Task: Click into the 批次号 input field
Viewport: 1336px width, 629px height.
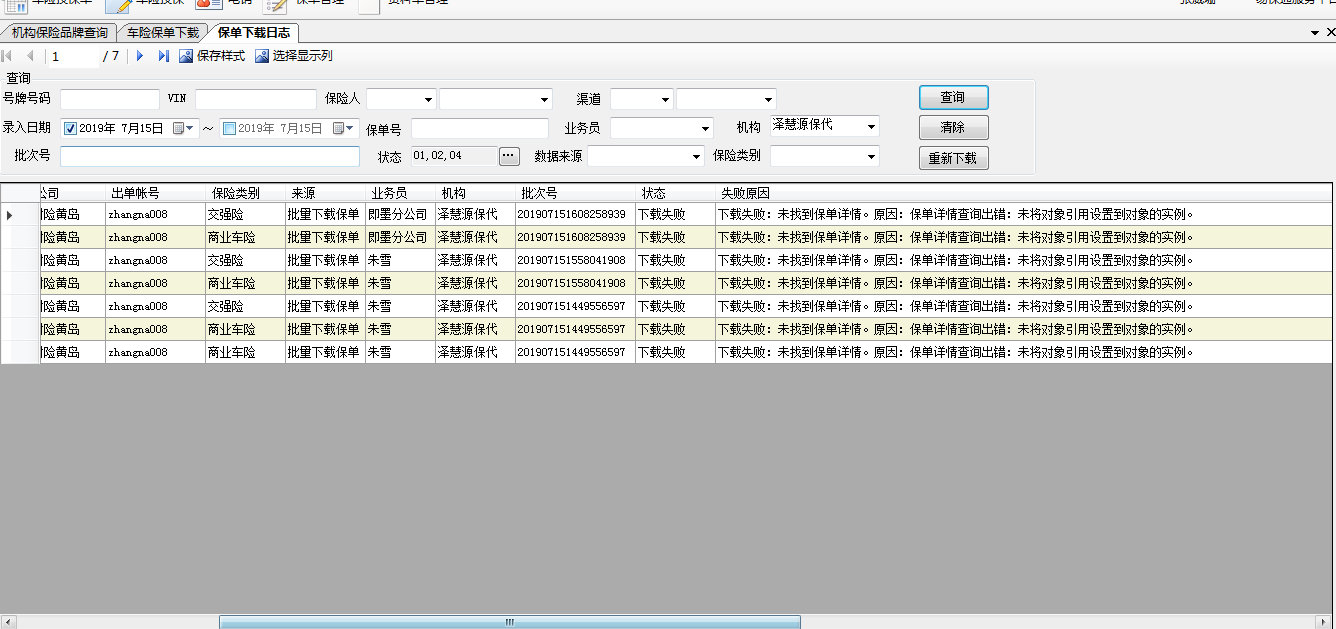Action: (210, 156)
